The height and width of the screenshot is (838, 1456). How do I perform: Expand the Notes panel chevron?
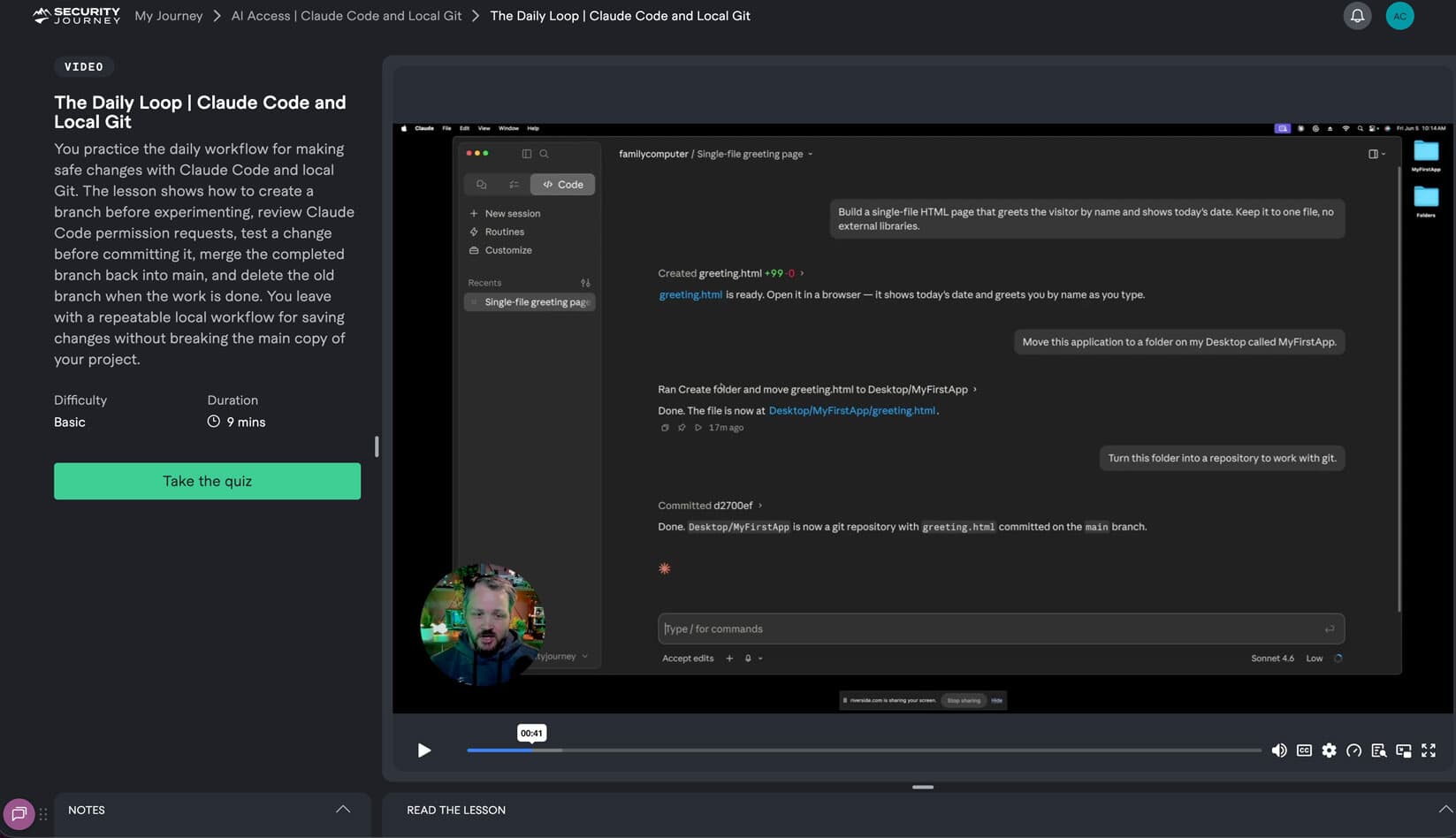(343, 810)
